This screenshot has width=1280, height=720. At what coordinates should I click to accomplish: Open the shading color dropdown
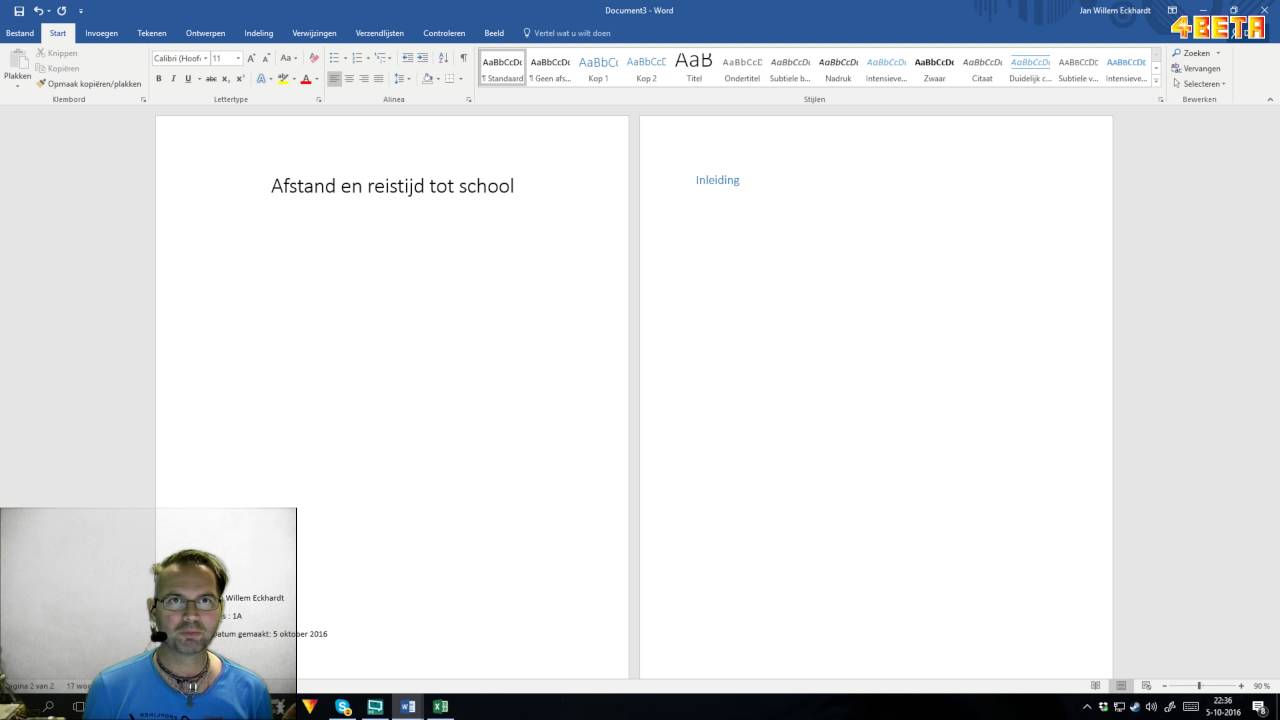[x=436, y=79]
